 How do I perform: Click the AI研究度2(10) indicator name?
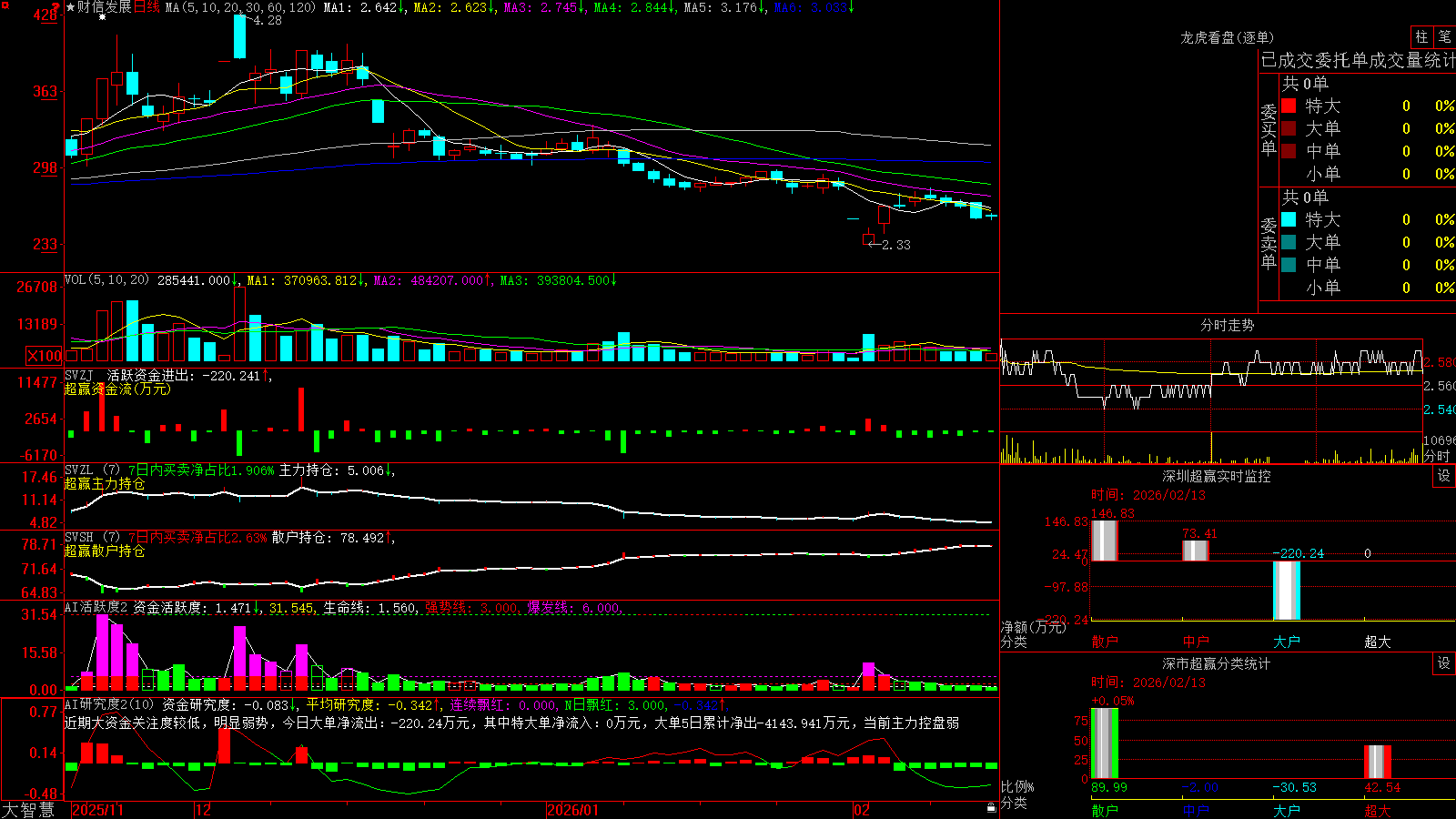click(109, 704)
